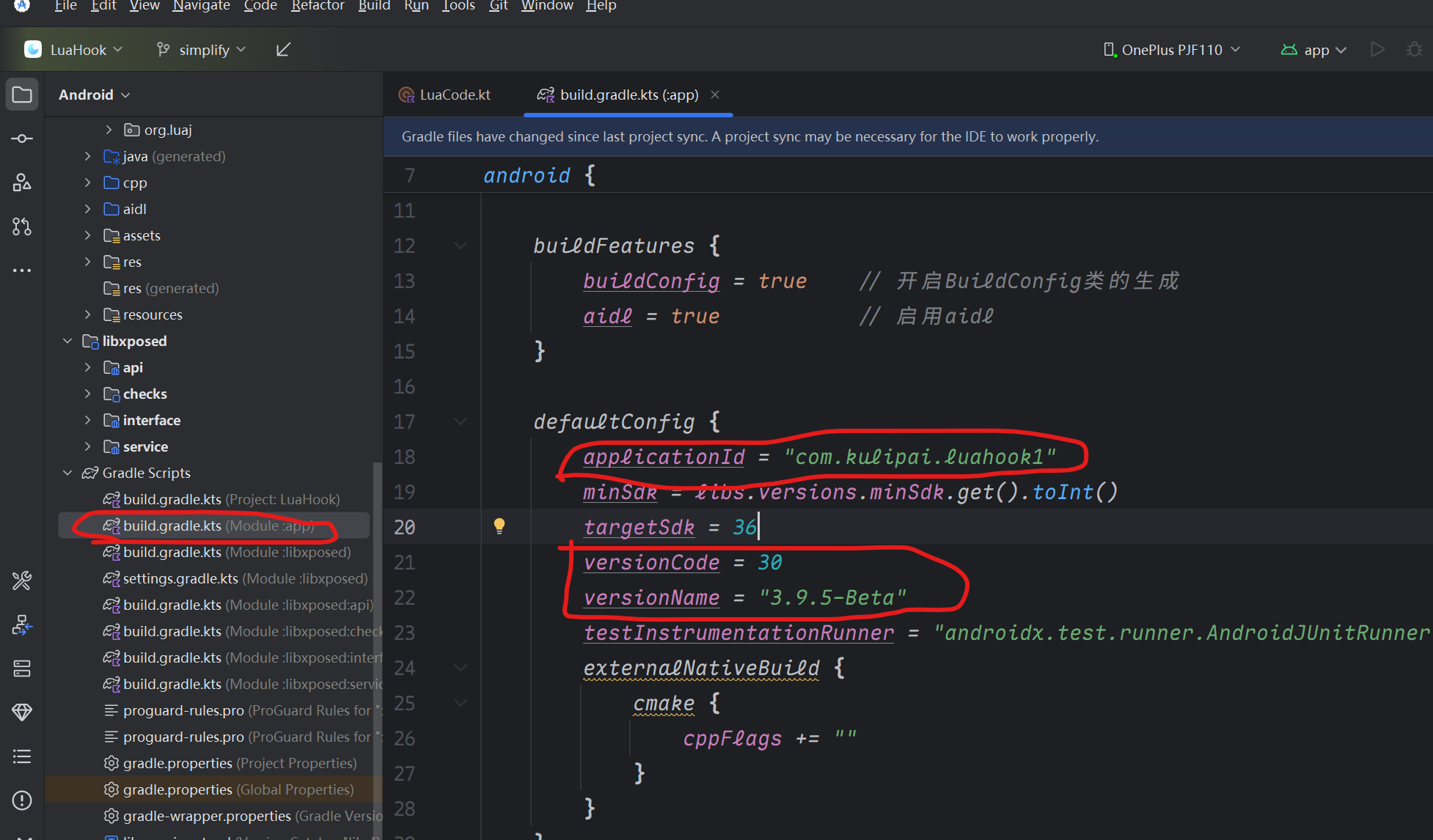Open the Android project view dropdown

(x=94, y=95)
